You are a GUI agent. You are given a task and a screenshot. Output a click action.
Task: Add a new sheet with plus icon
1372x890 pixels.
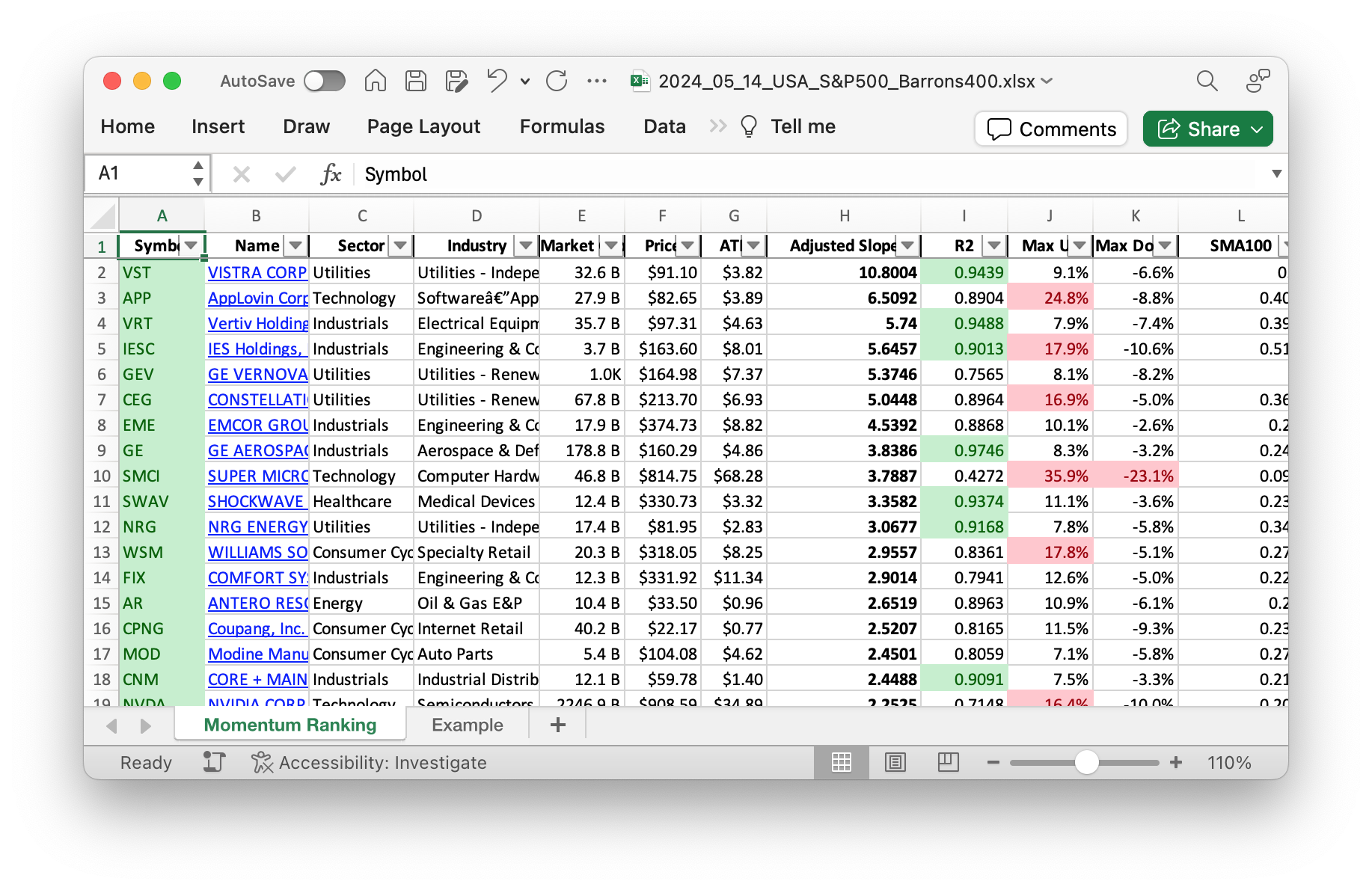(557, 725)
